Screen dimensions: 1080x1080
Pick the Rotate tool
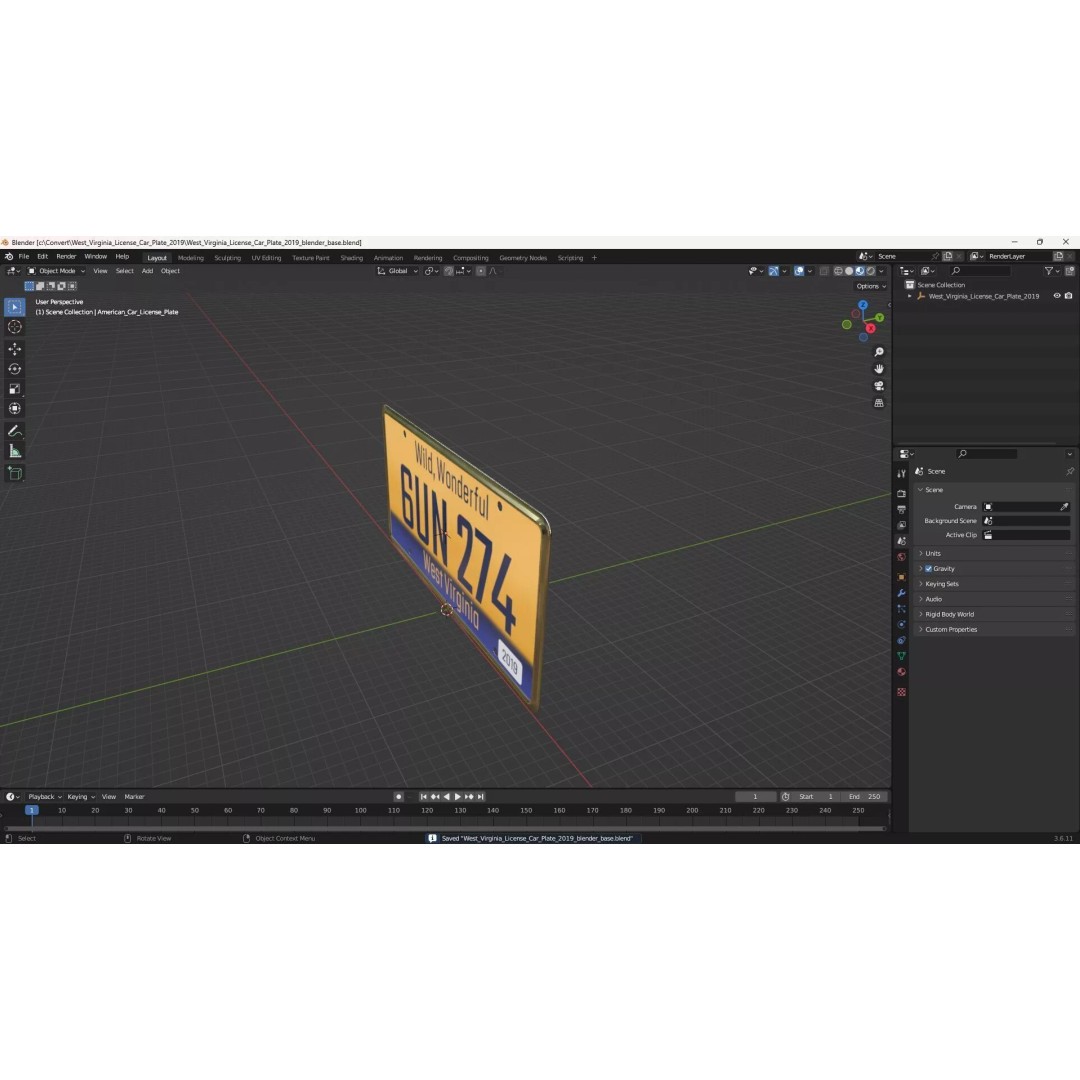pyautogui.click(x=14, y=369)
